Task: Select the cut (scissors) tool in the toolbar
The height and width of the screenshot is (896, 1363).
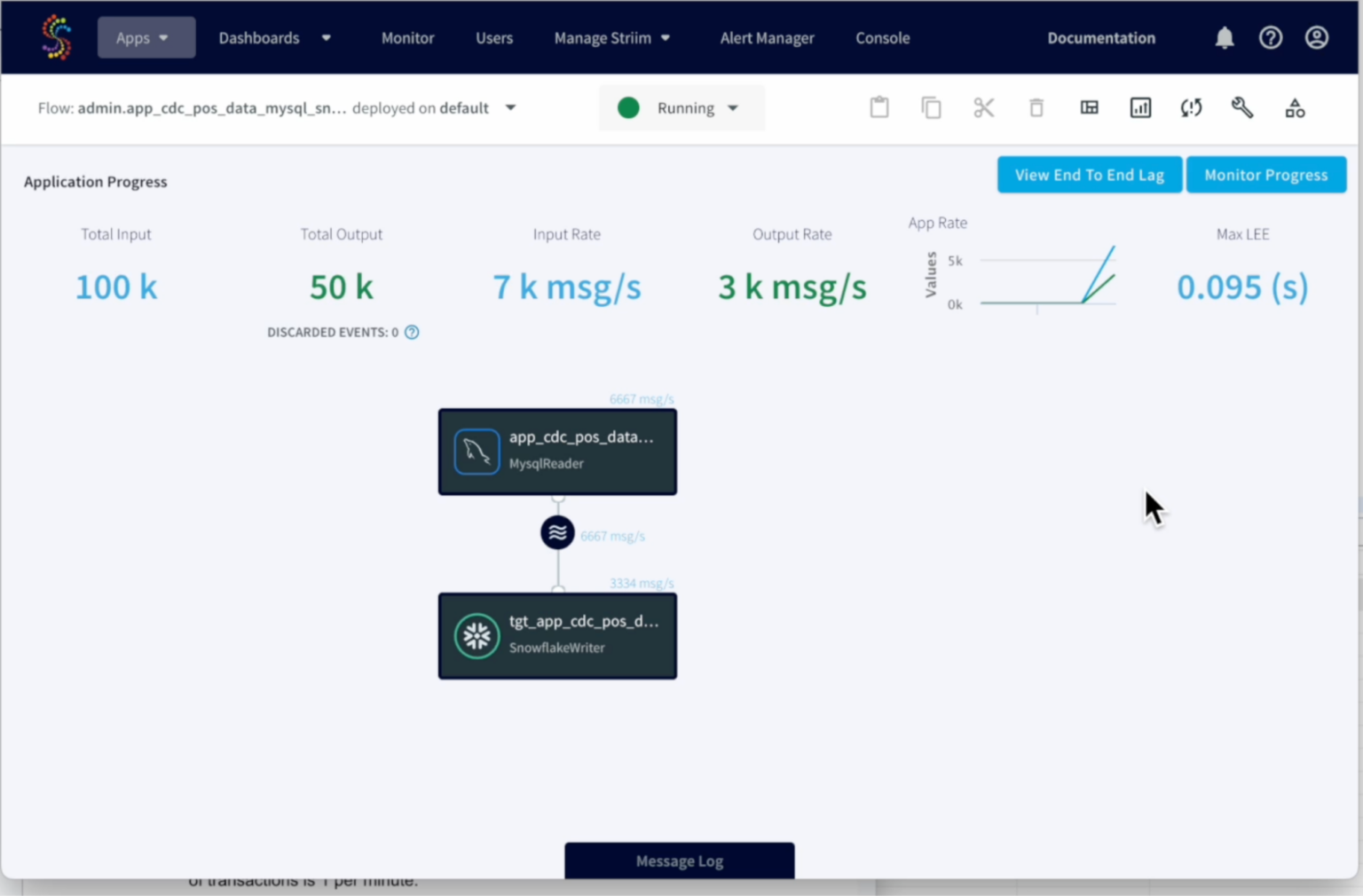Action: point(983,107)
